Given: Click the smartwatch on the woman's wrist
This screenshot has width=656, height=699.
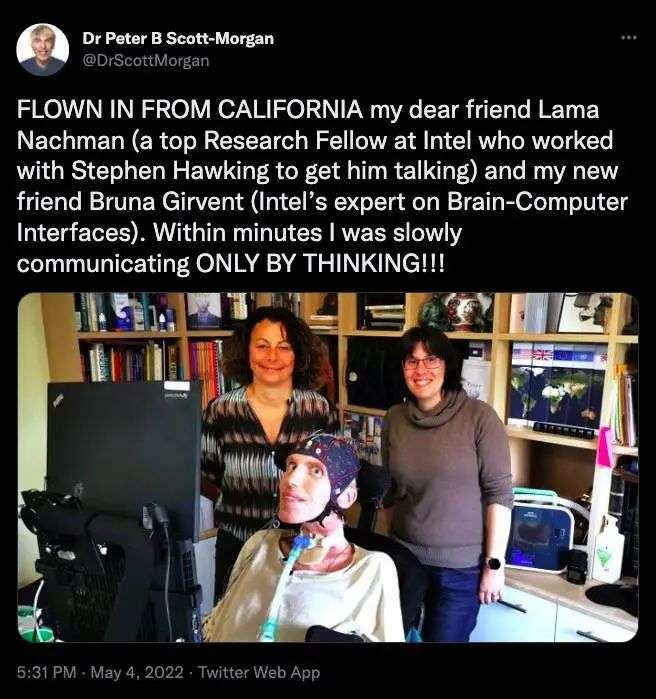Looking at the screenshot, I should [x=494, y=563].
